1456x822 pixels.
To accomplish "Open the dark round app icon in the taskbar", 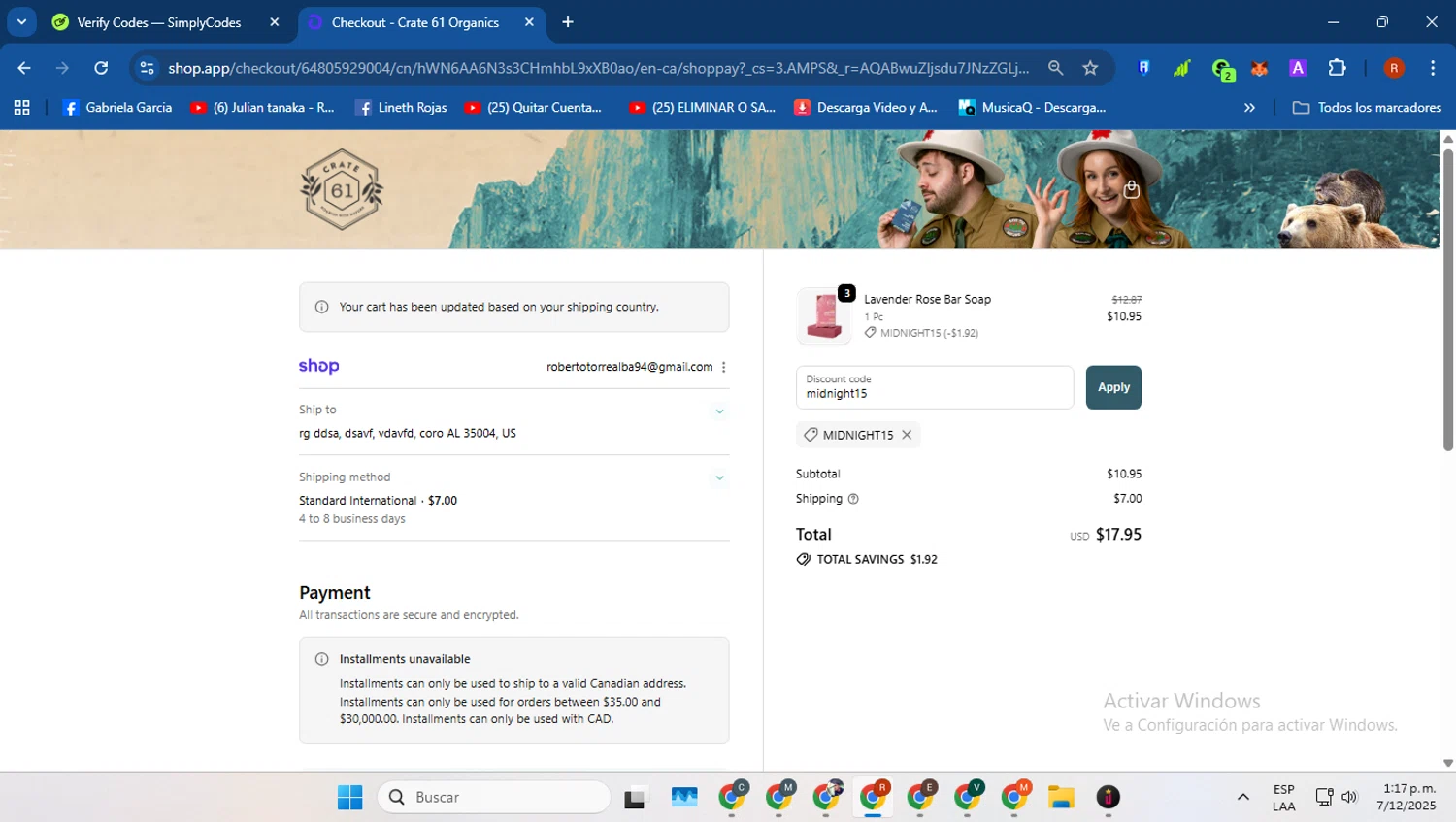I will click(x=1108, y=797).
